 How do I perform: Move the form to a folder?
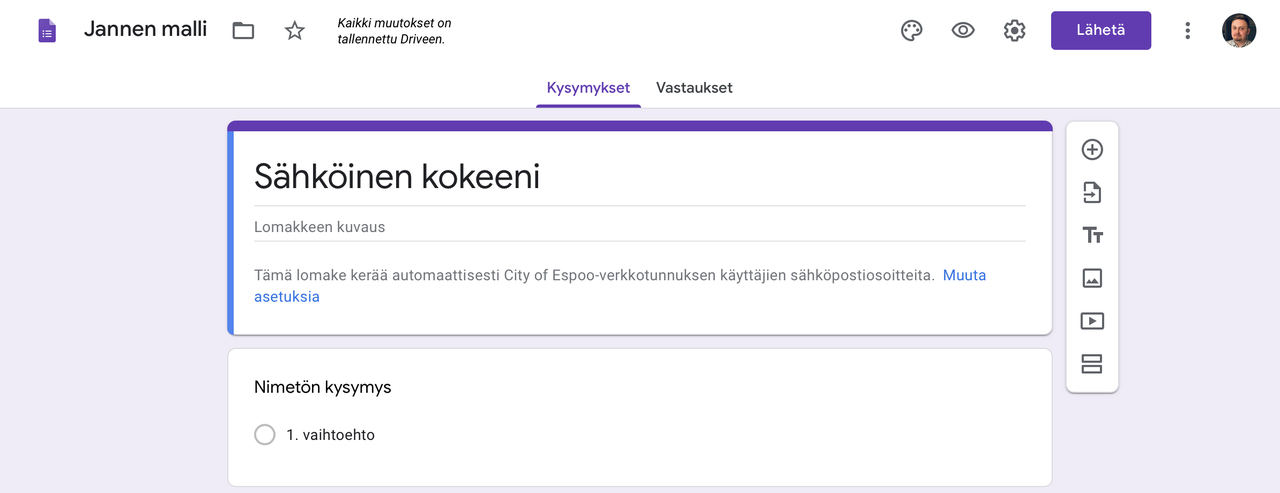pyautogui.click(x=243, y=30)
